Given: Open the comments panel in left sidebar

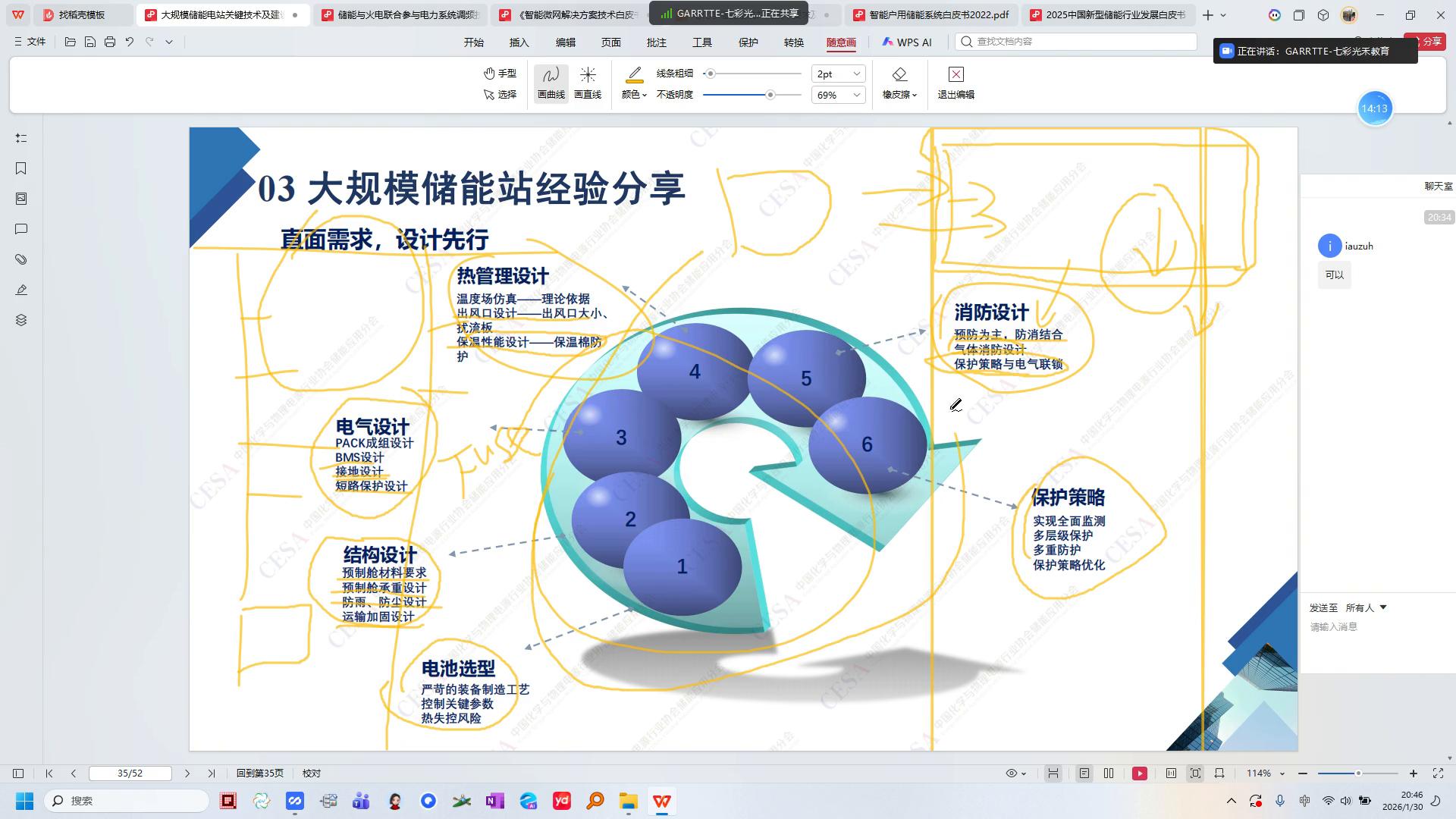Looking at the screenshot, I should 21,229.
